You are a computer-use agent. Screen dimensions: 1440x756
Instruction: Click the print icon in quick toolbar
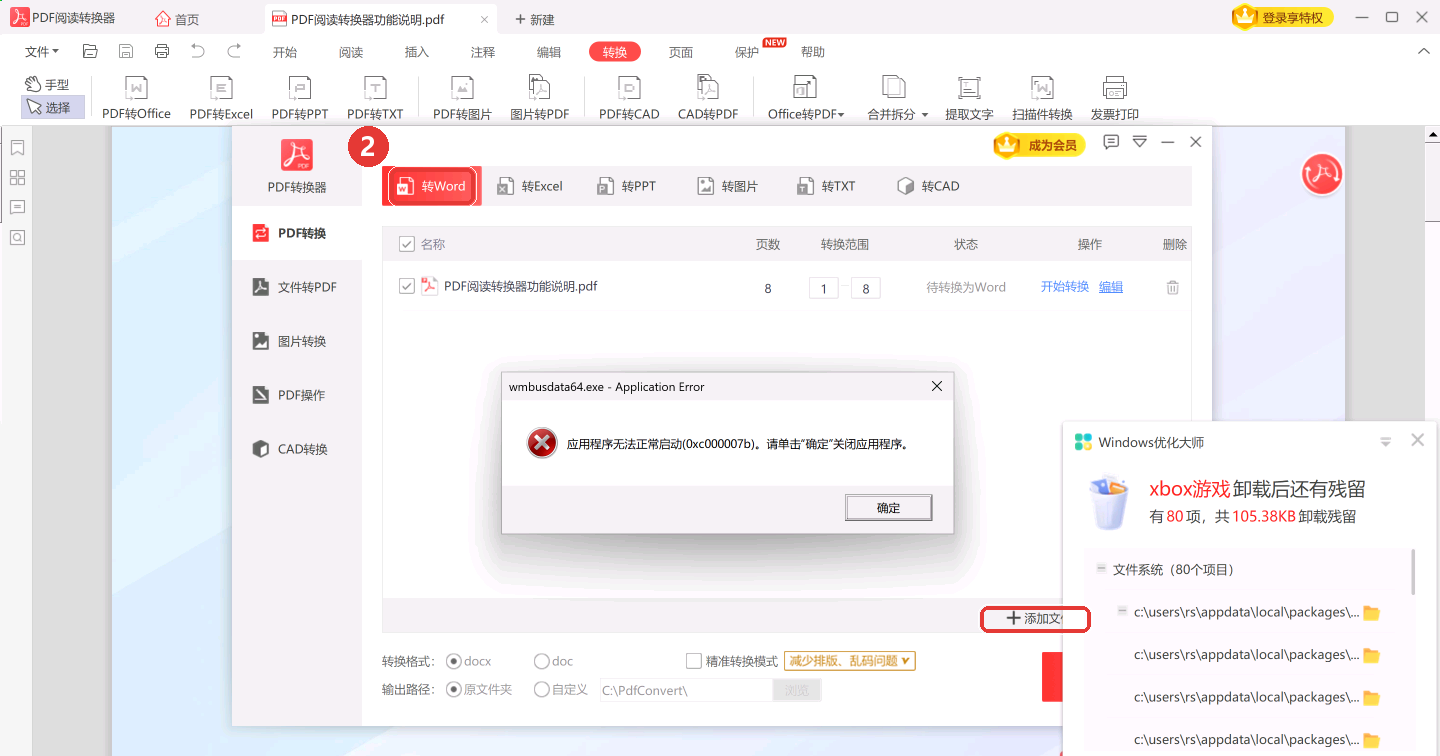point(162,51)
